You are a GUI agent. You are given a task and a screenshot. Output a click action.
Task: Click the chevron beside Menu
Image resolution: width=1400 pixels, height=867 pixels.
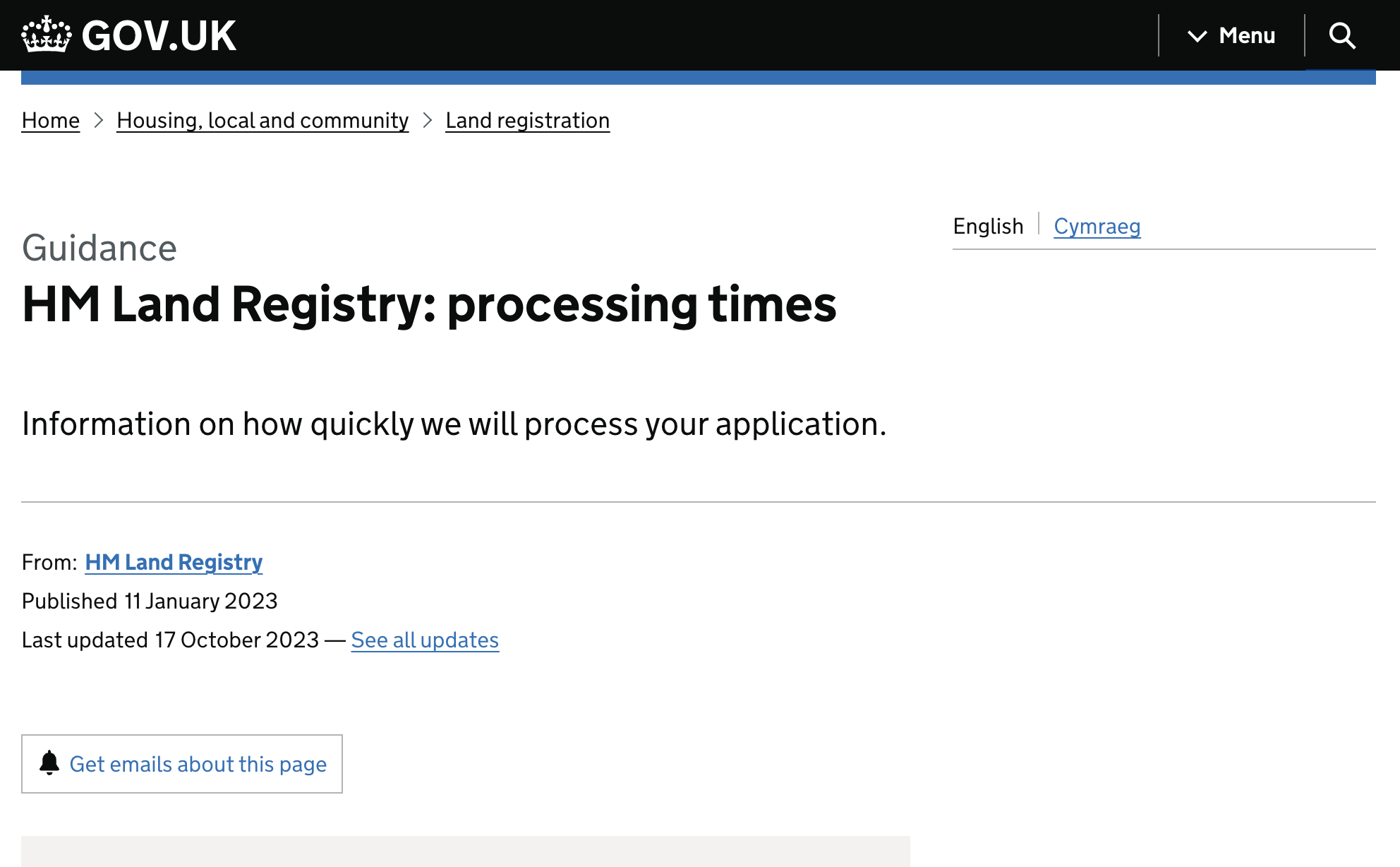click(x=1197, y=37)
